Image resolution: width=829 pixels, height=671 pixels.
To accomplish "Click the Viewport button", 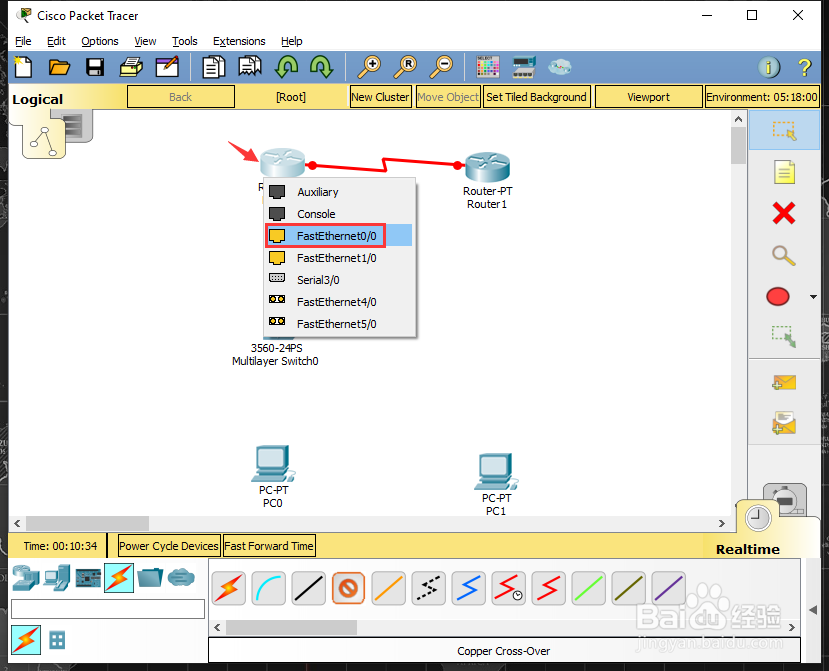I will click(x=648, y=97).
